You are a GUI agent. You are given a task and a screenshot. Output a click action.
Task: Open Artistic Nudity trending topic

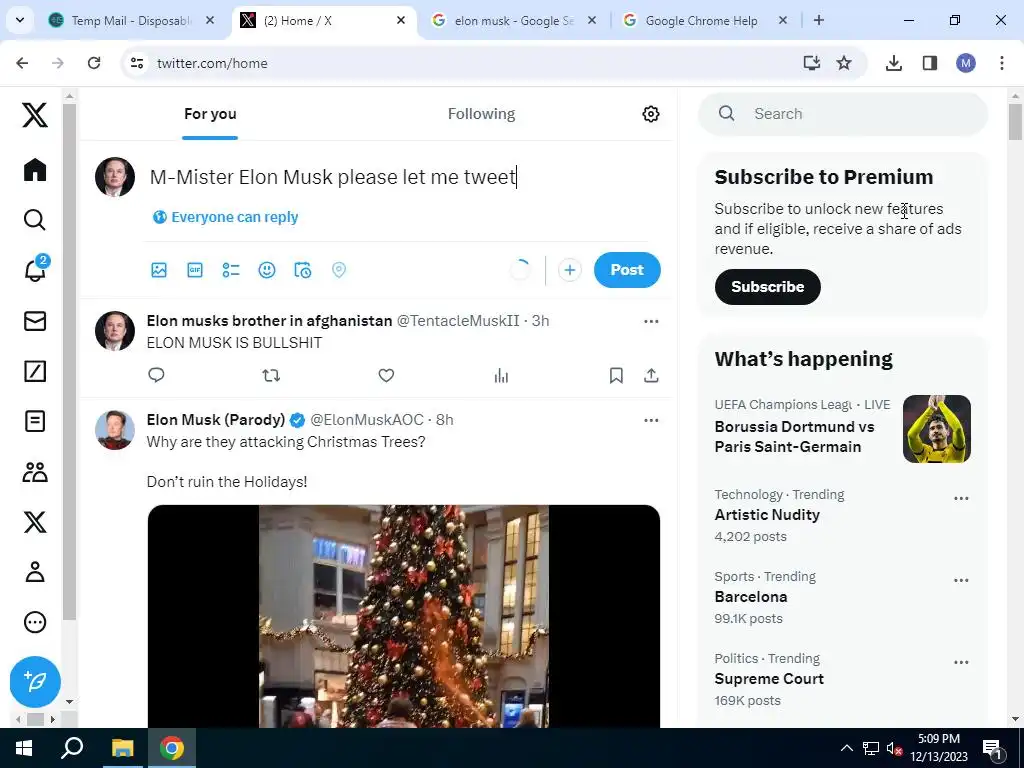767,515
